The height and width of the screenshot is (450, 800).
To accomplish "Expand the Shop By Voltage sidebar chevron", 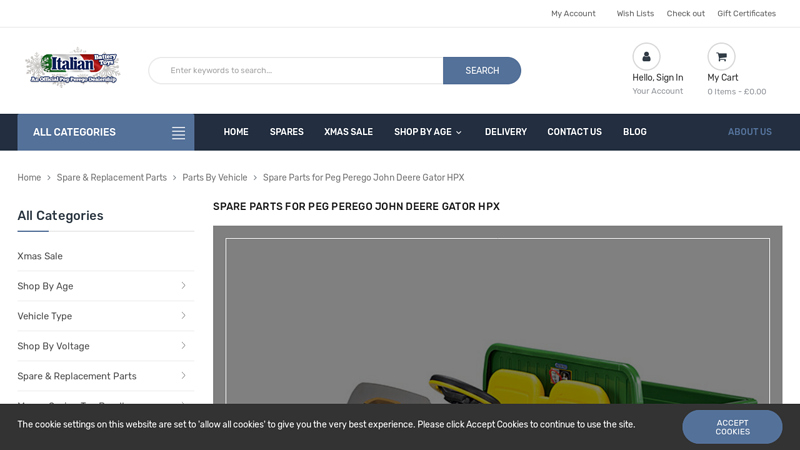I will coord(183,346).
